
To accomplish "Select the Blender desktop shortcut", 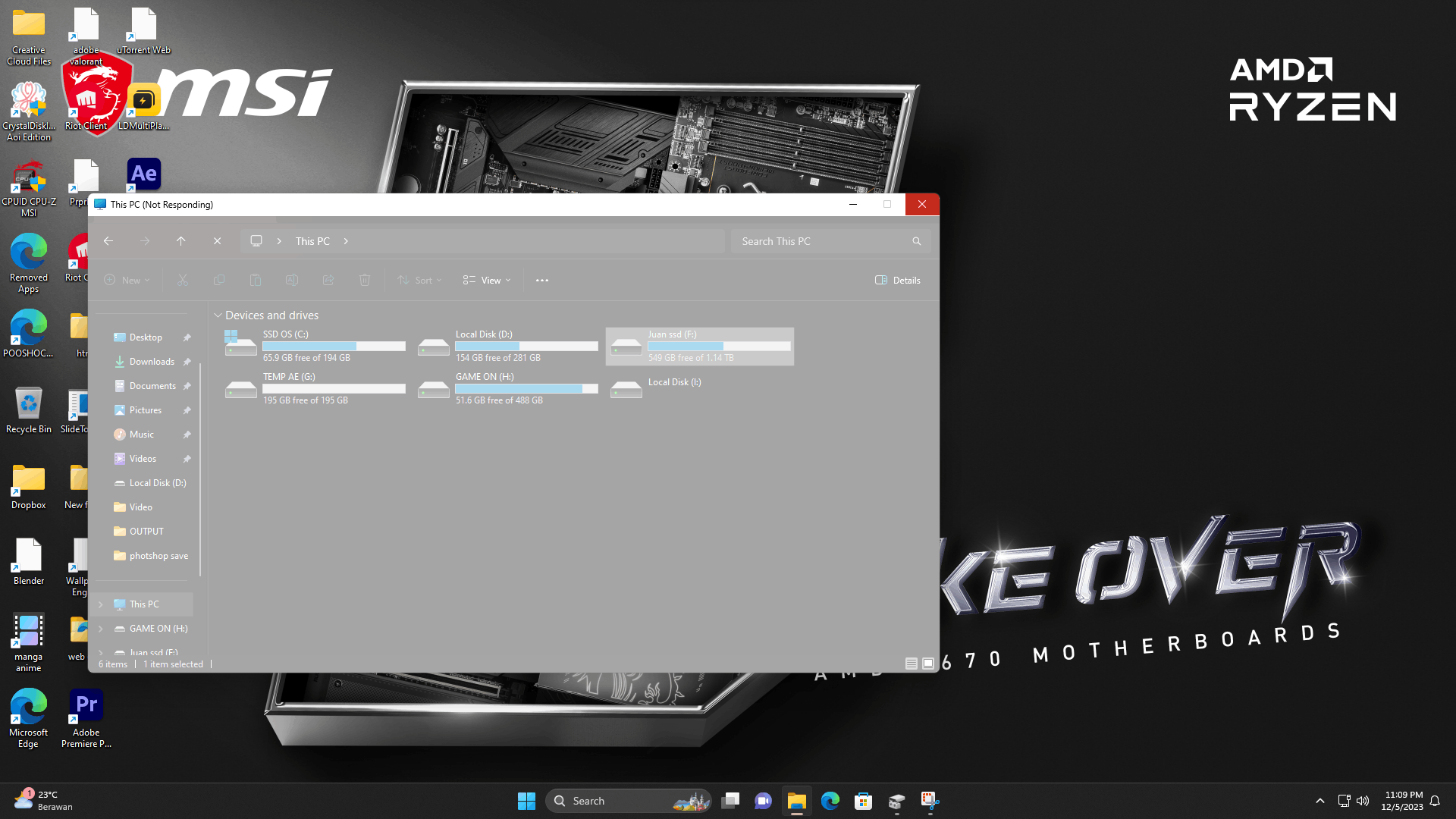I will 29,562.
